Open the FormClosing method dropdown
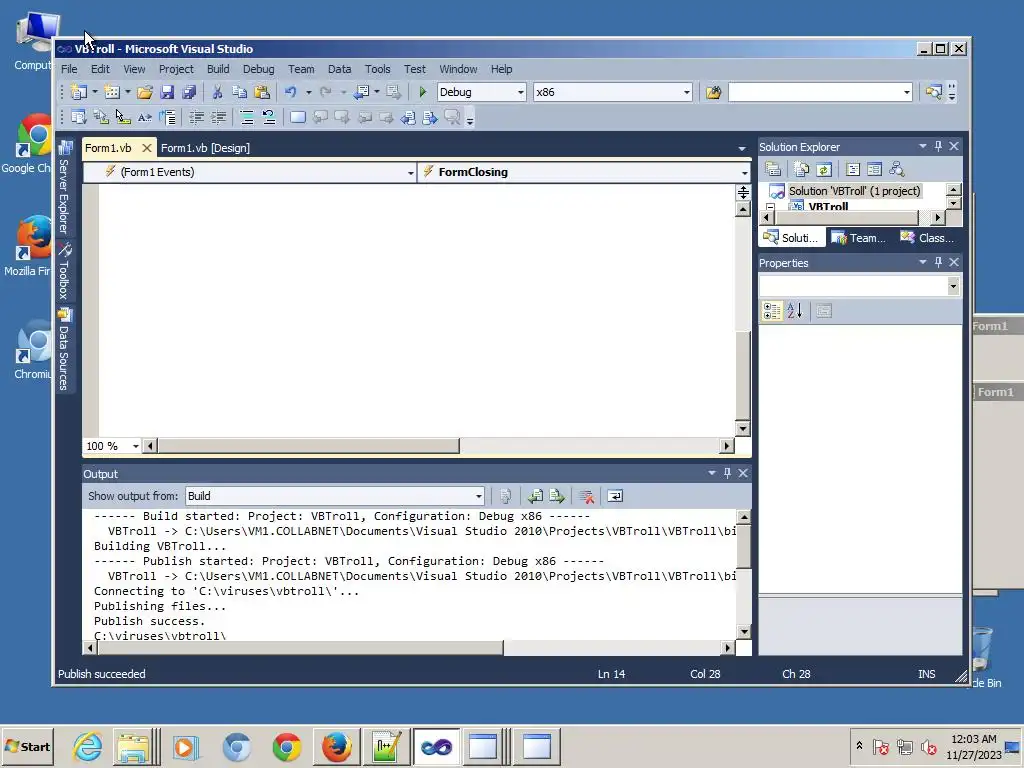The image size is (1024, 768). point(744,172)
